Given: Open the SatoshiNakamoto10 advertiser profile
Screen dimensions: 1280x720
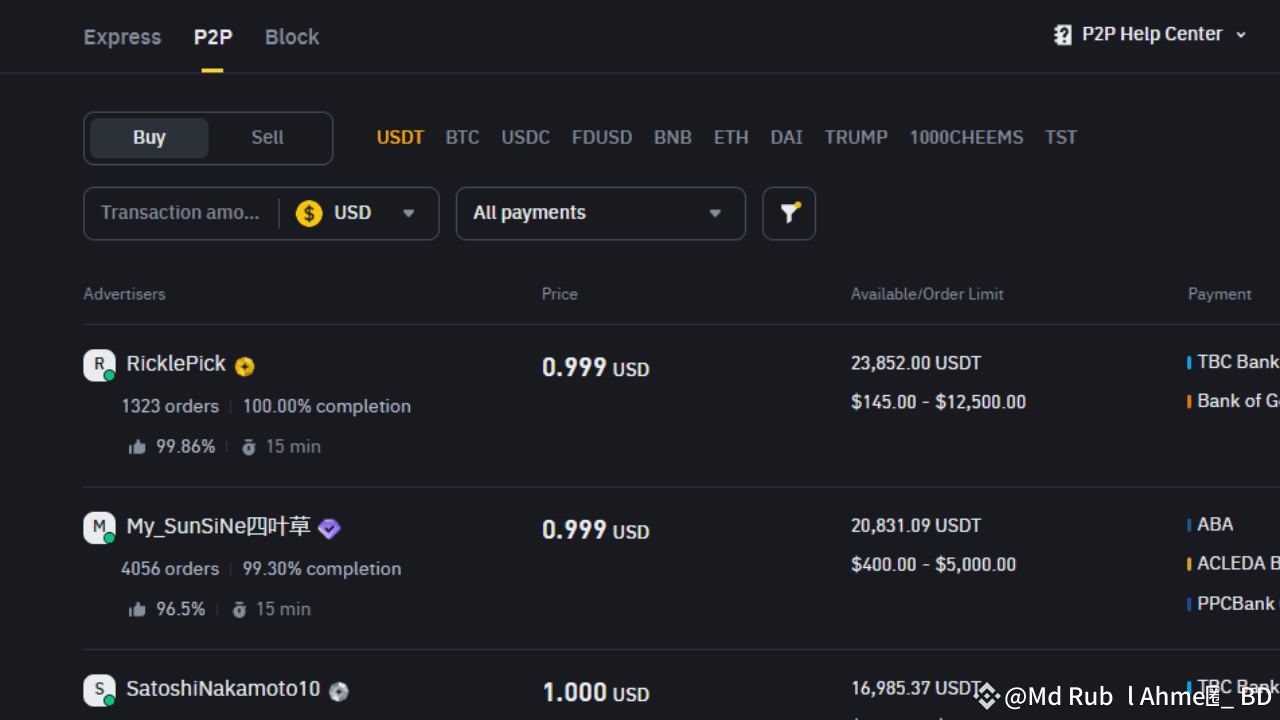Looking at the screenshot, I should click(223, 689).
